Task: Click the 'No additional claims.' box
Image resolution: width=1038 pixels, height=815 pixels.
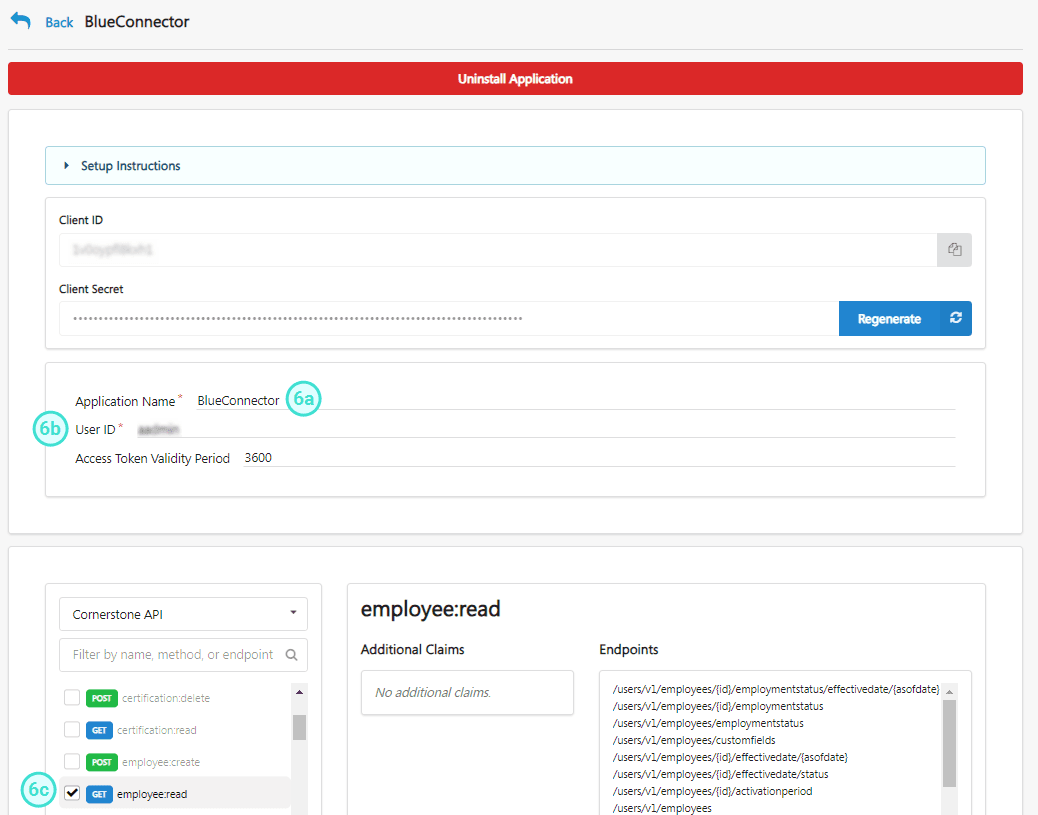Action: point(467,693)
